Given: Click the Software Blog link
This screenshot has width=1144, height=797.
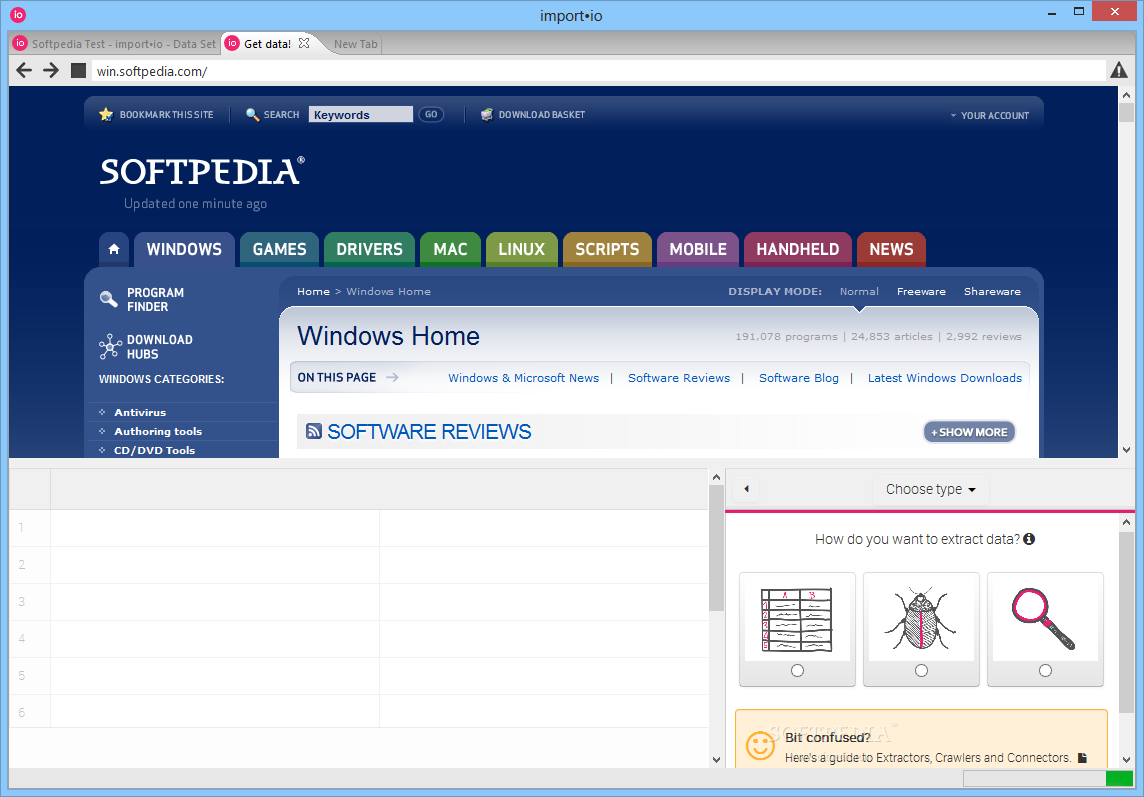Looking at the screenshot, I should (799, 378).
